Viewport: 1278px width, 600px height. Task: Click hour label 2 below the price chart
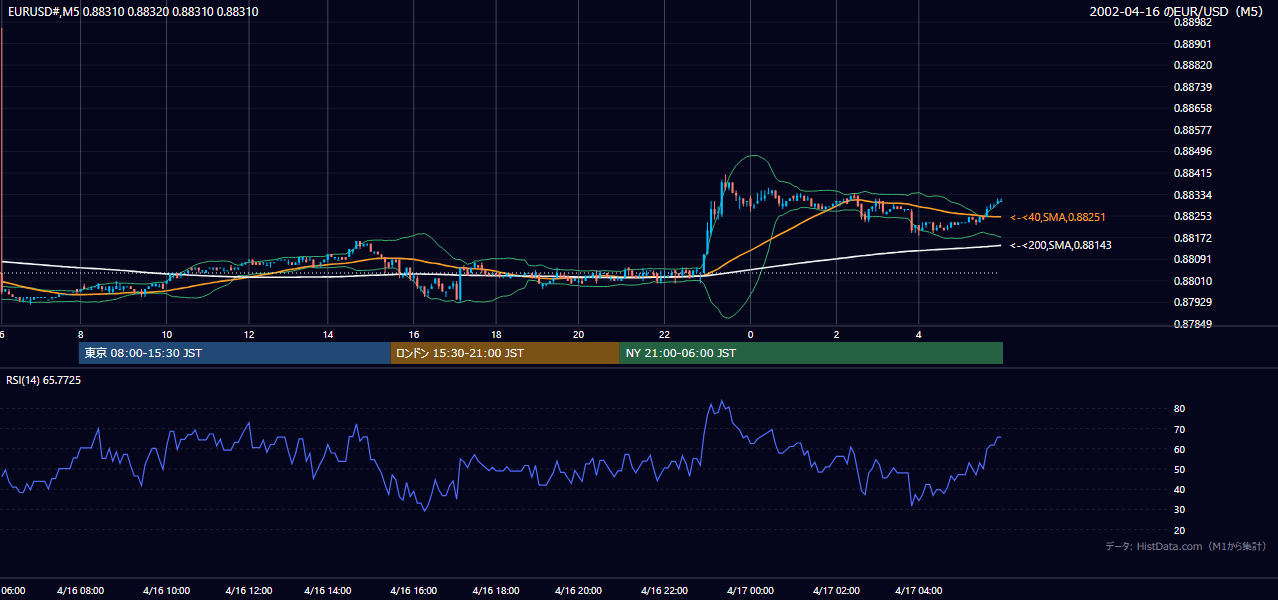[x=836, y=334]
